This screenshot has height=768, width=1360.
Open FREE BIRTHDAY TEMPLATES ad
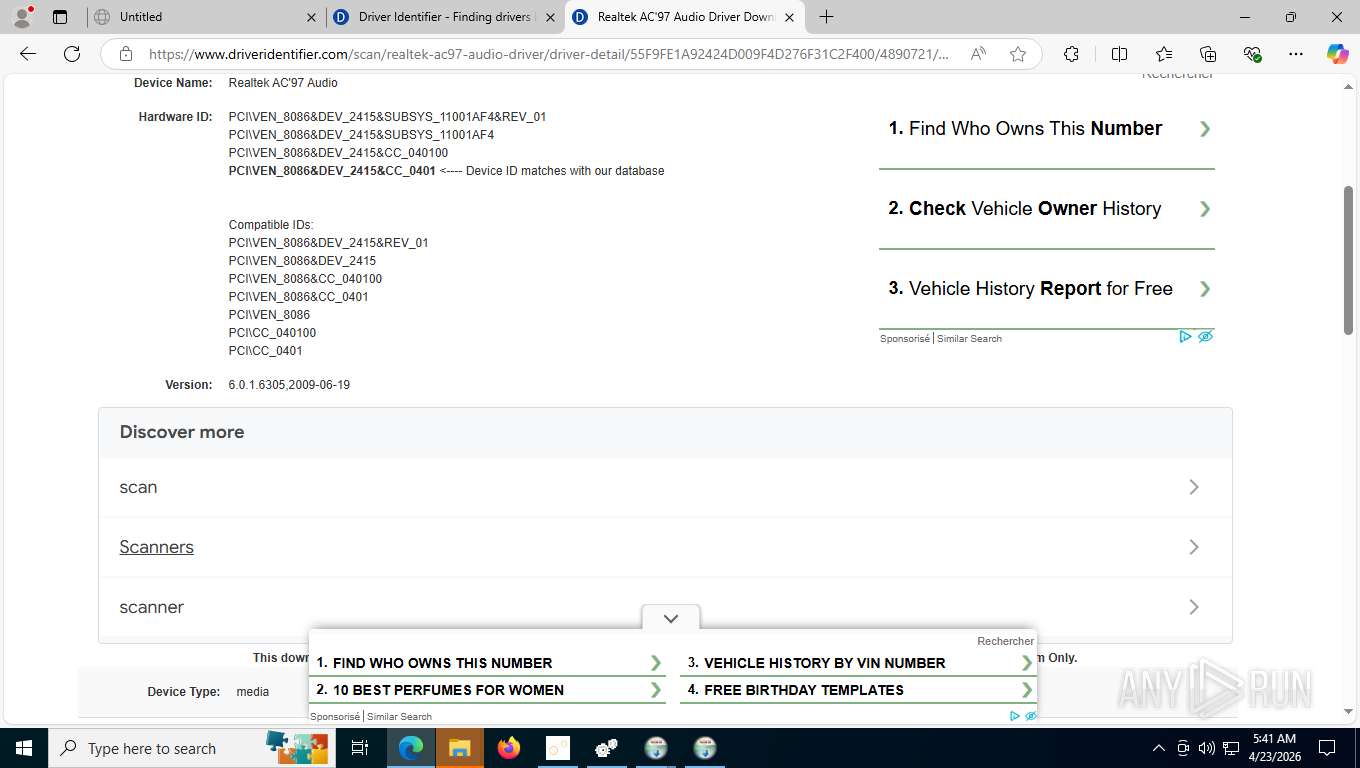point(859,690)
